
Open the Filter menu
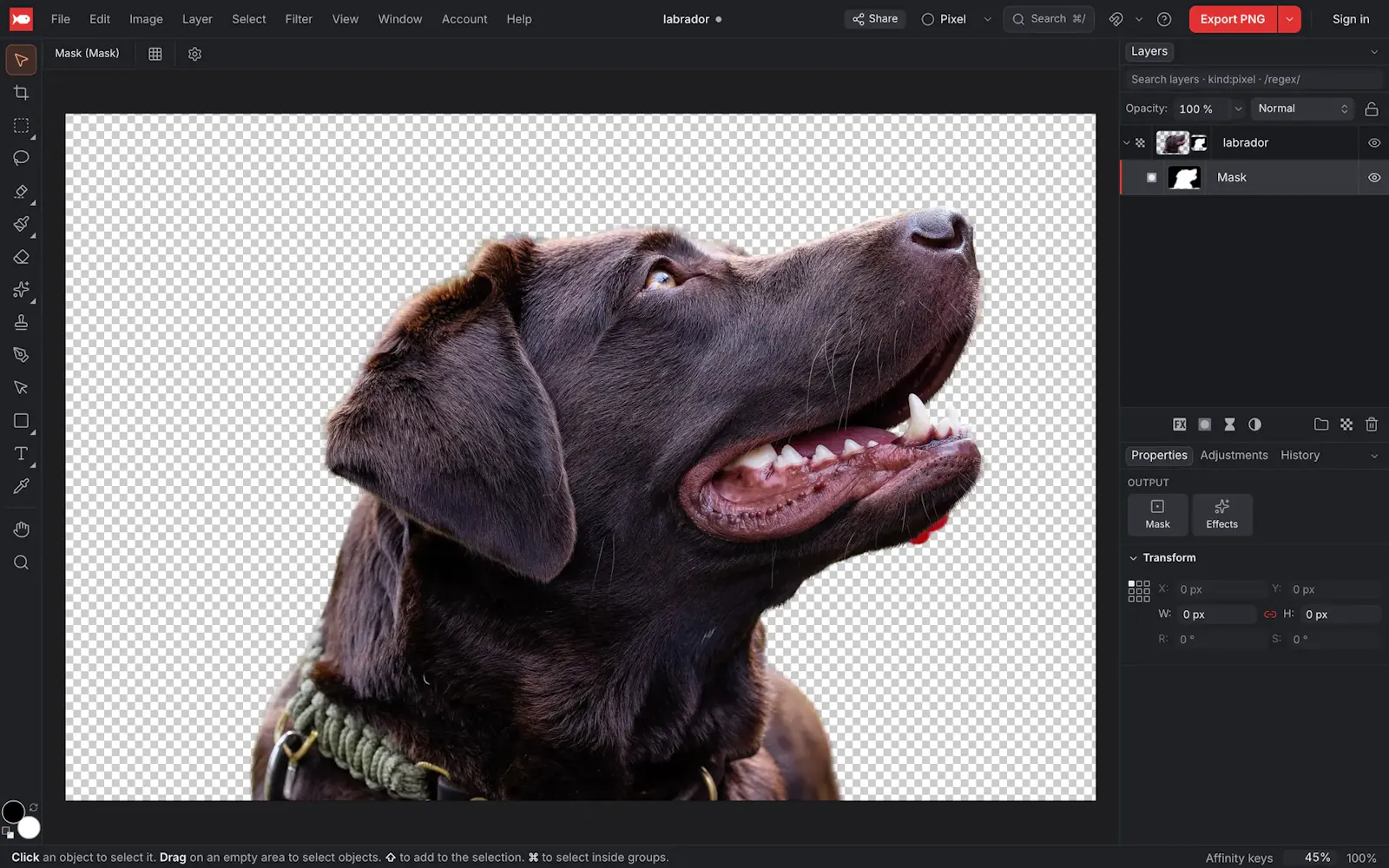click(x=299, y=19)
